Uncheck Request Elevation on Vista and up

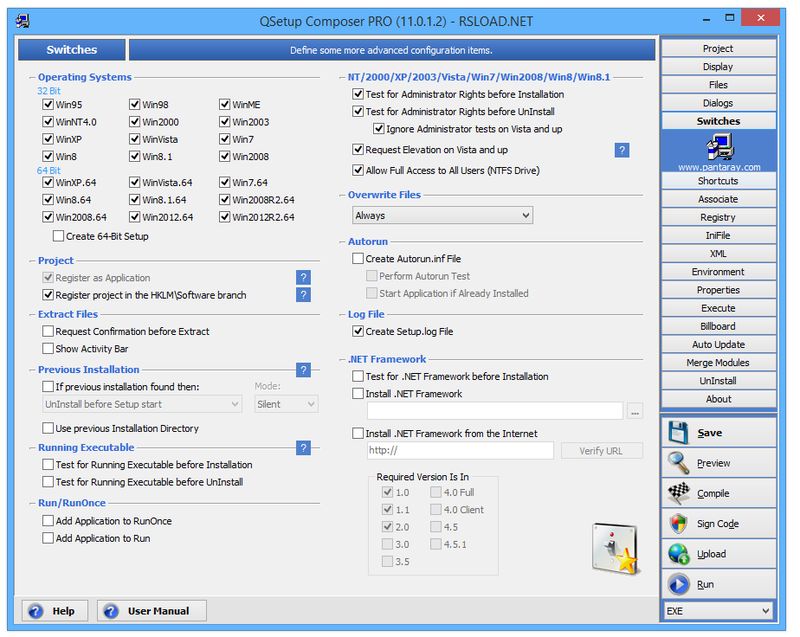(x=358, y=149)
